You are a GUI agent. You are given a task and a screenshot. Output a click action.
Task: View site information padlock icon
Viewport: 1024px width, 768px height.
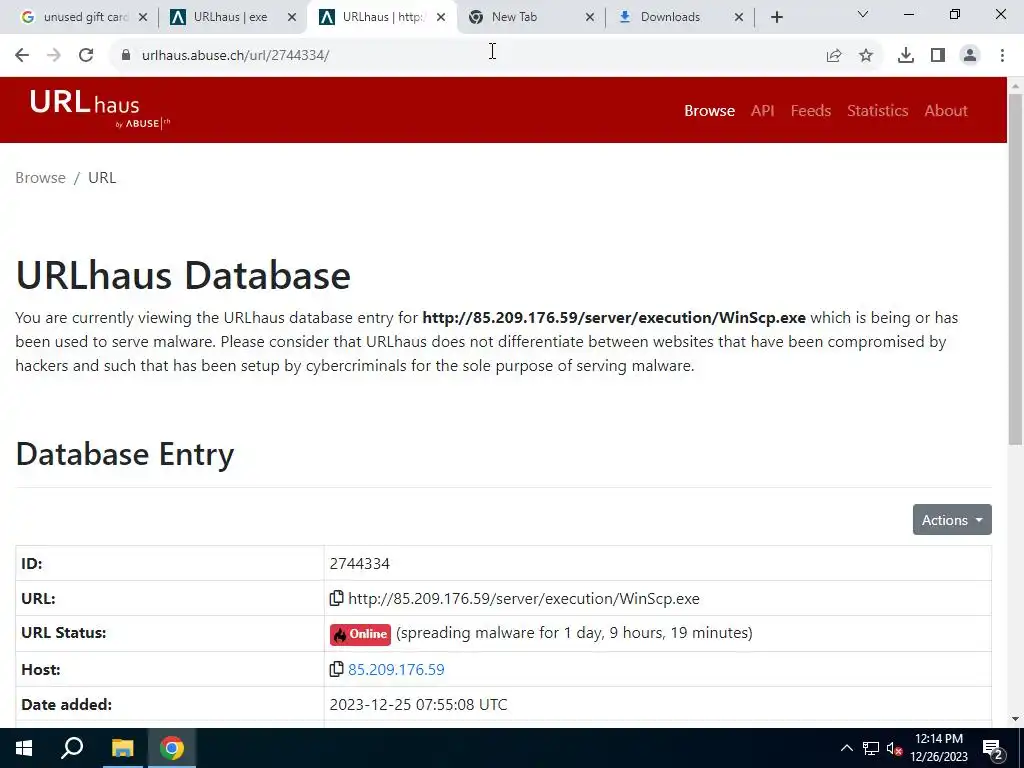tap(126, 55)
